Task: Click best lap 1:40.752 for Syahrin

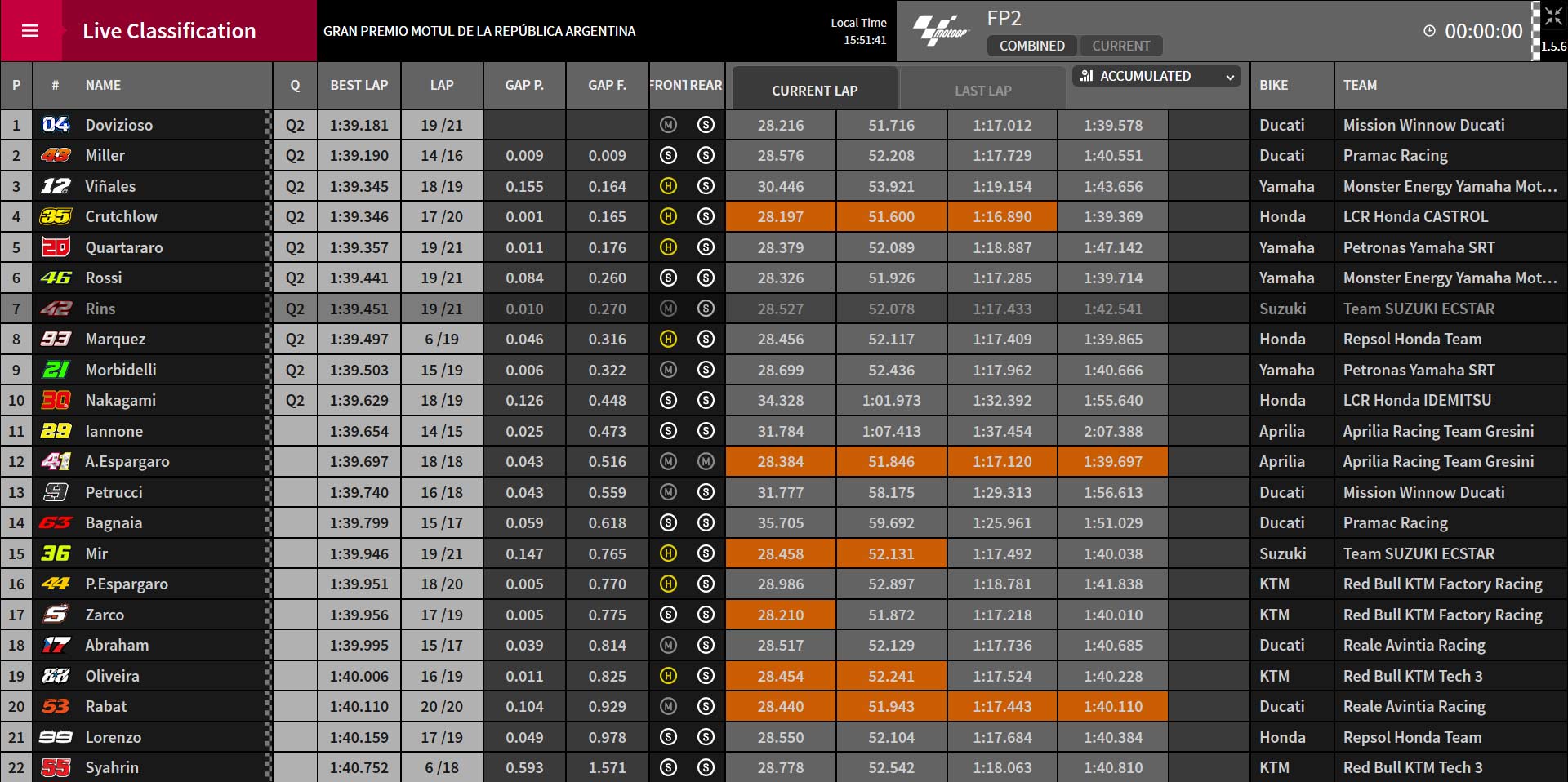Action: (x=359, y=767)
